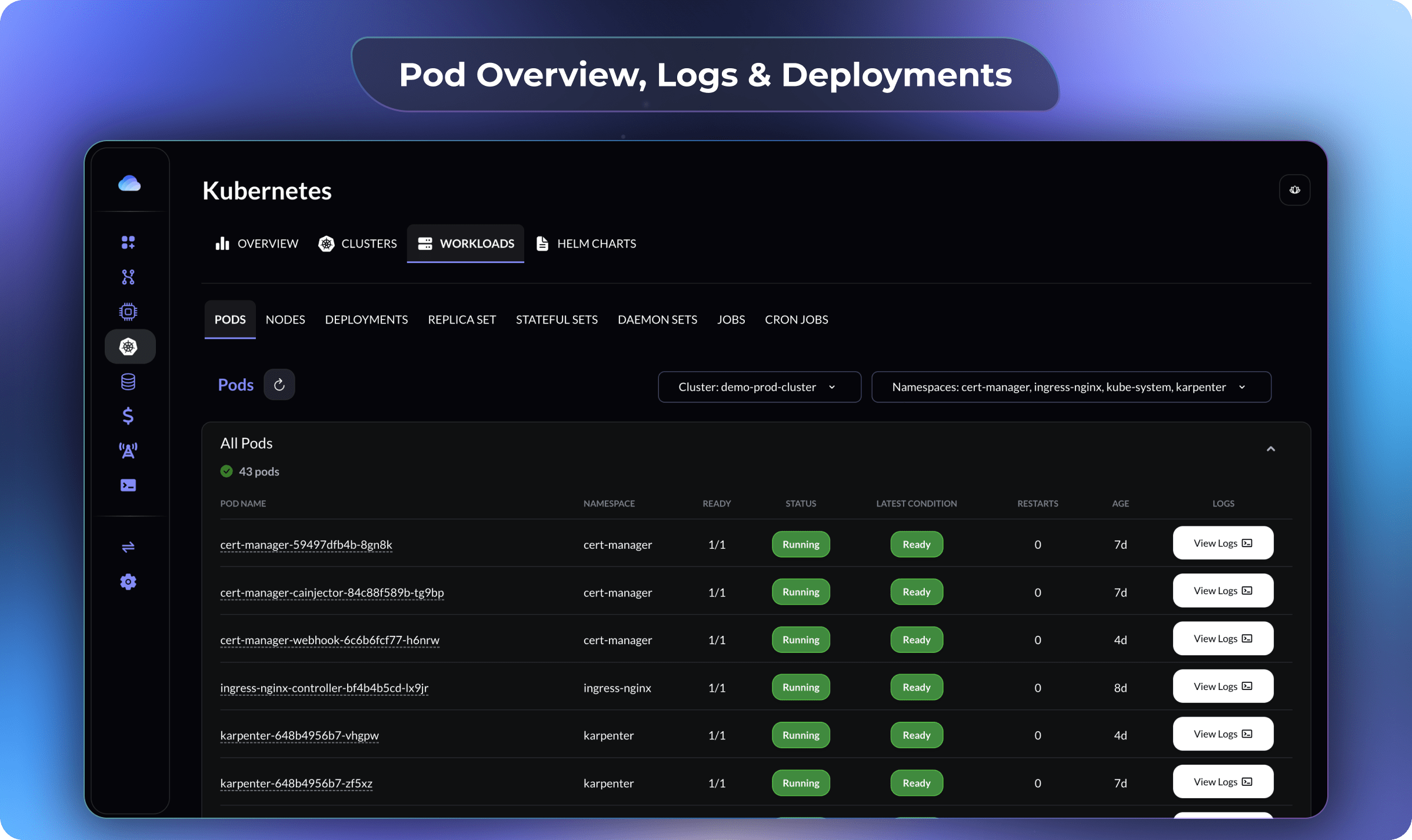Open the Cluster: demo-prod-cluster dropdown

pyautogui.click(x=759, y=386)
